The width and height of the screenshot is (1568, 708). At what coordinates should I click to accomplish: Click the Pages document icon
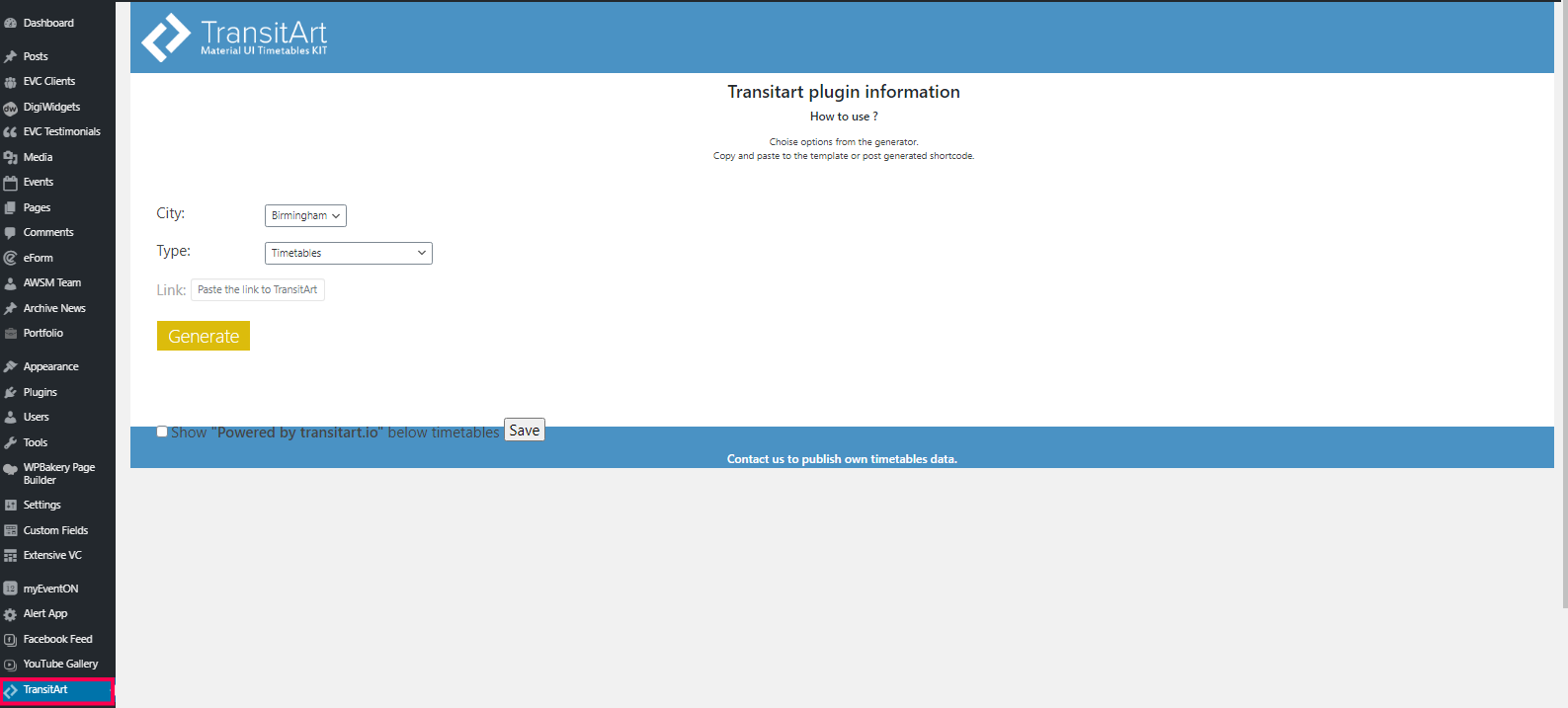(11, 208)
